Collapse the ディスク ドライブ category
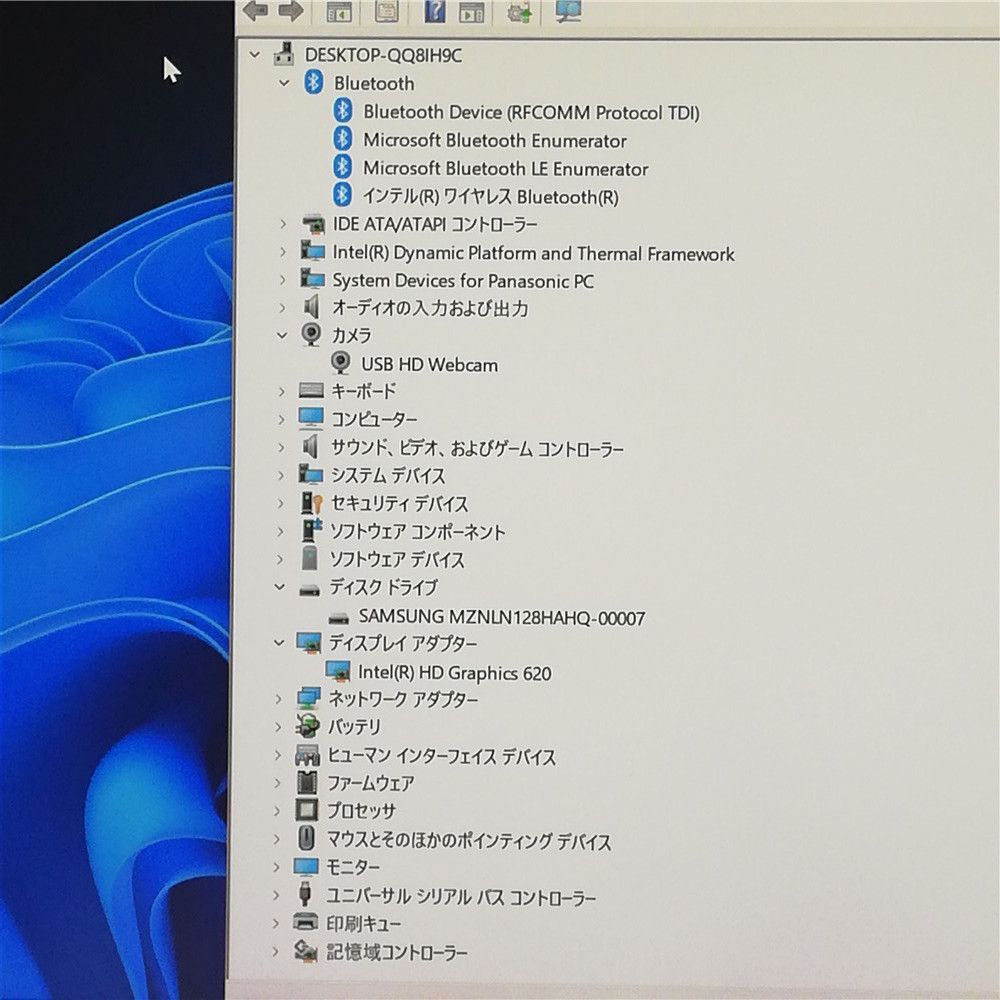 (x=279, y=587)
